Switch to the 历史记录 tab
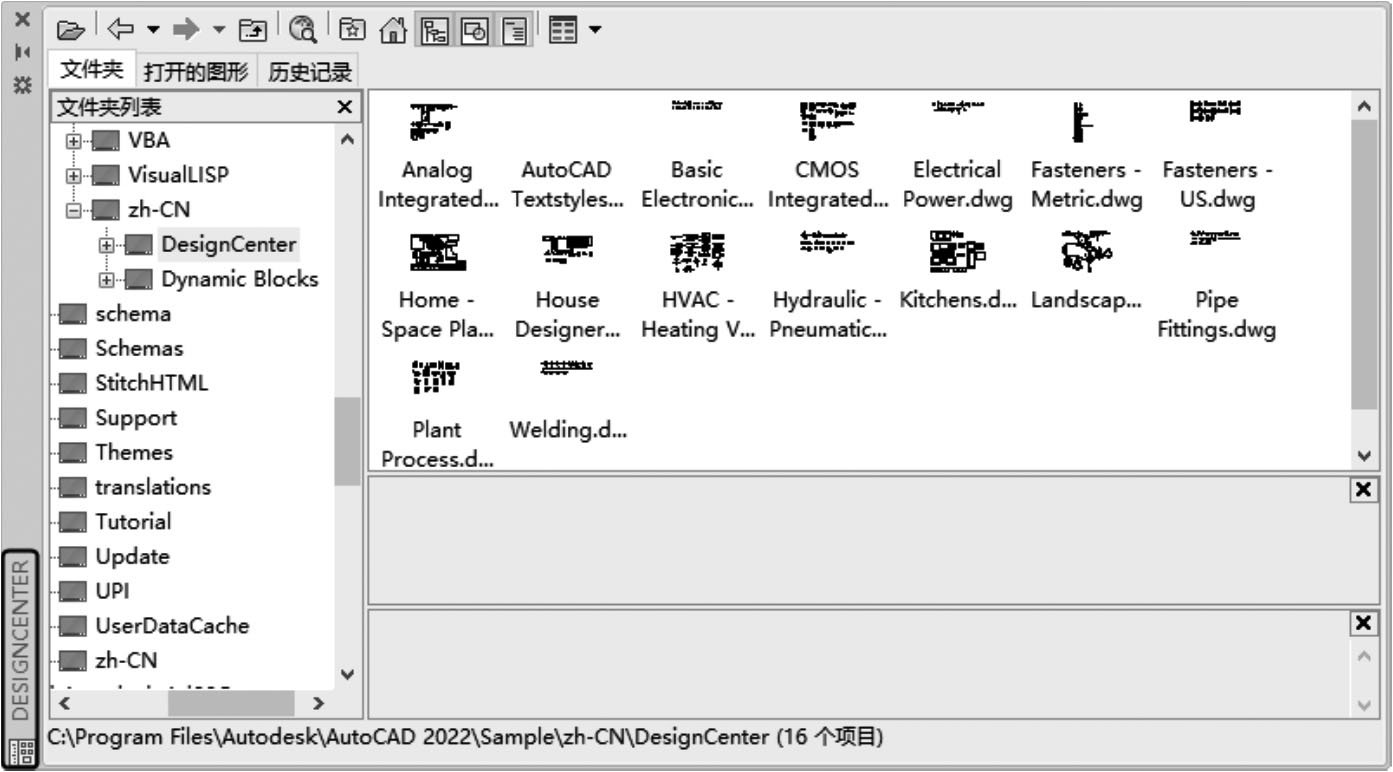 310,71
